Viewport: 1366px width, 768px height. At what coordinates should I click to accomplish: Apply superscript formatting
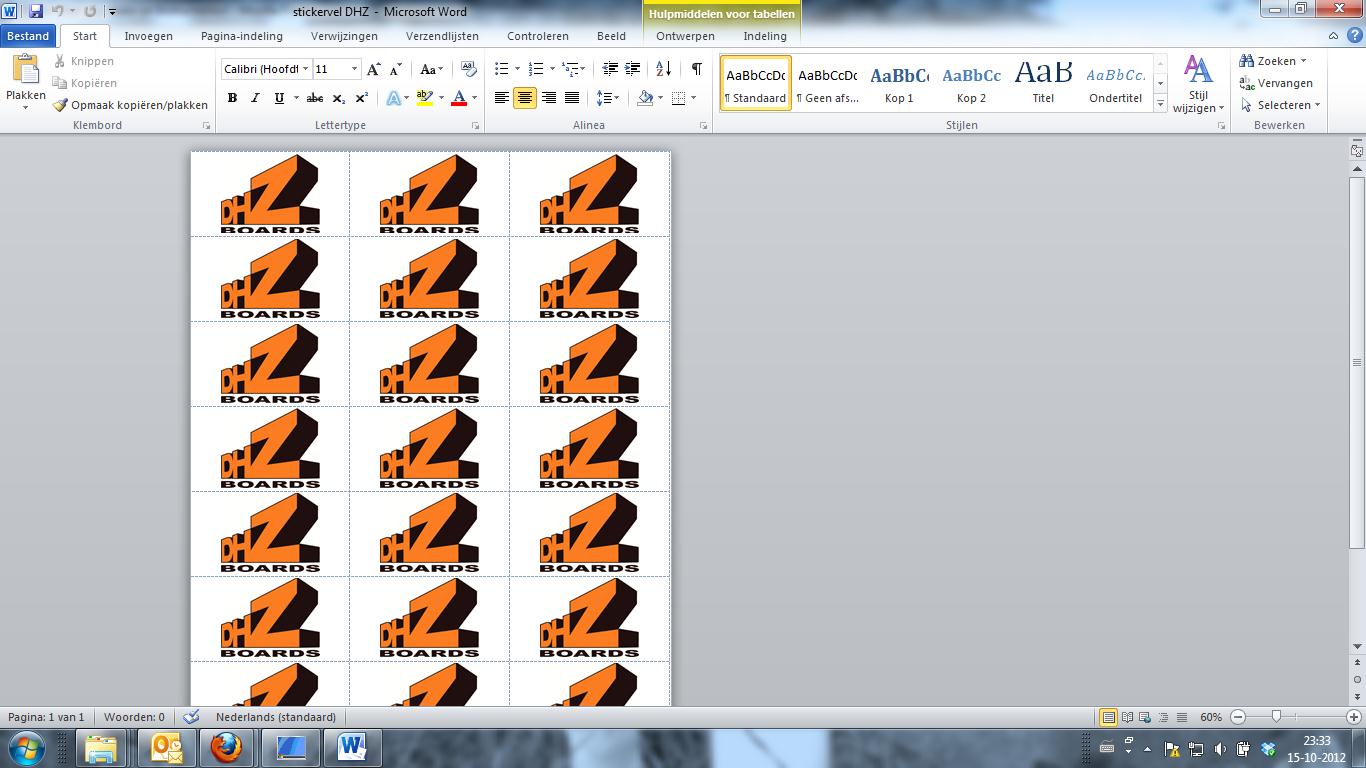tap(362, 98)
